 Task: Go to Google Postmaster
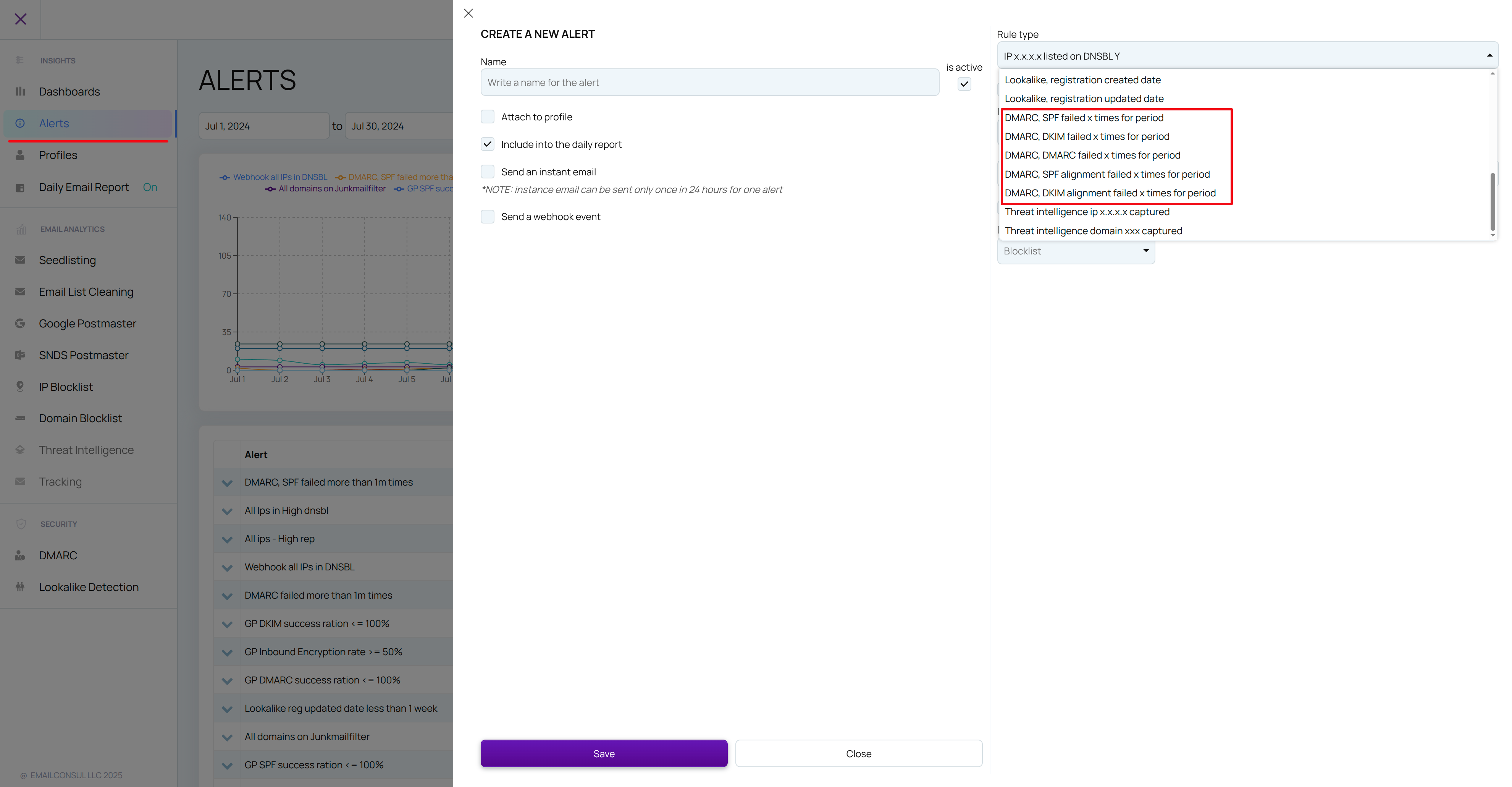point(87,324)
